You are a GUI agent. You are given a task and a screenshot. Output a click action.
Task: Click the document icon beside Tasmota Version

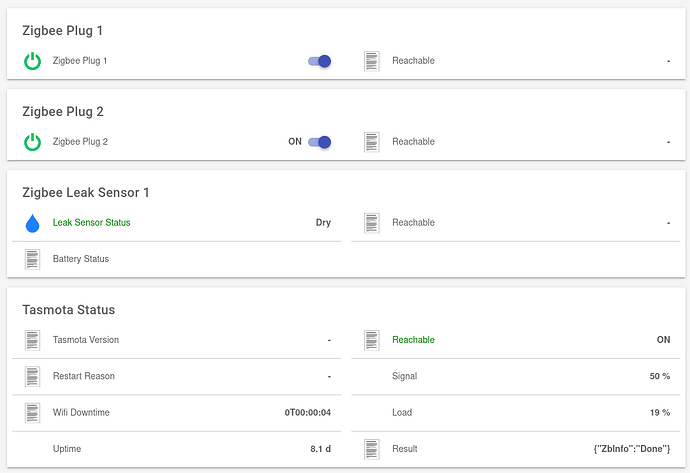32,340
